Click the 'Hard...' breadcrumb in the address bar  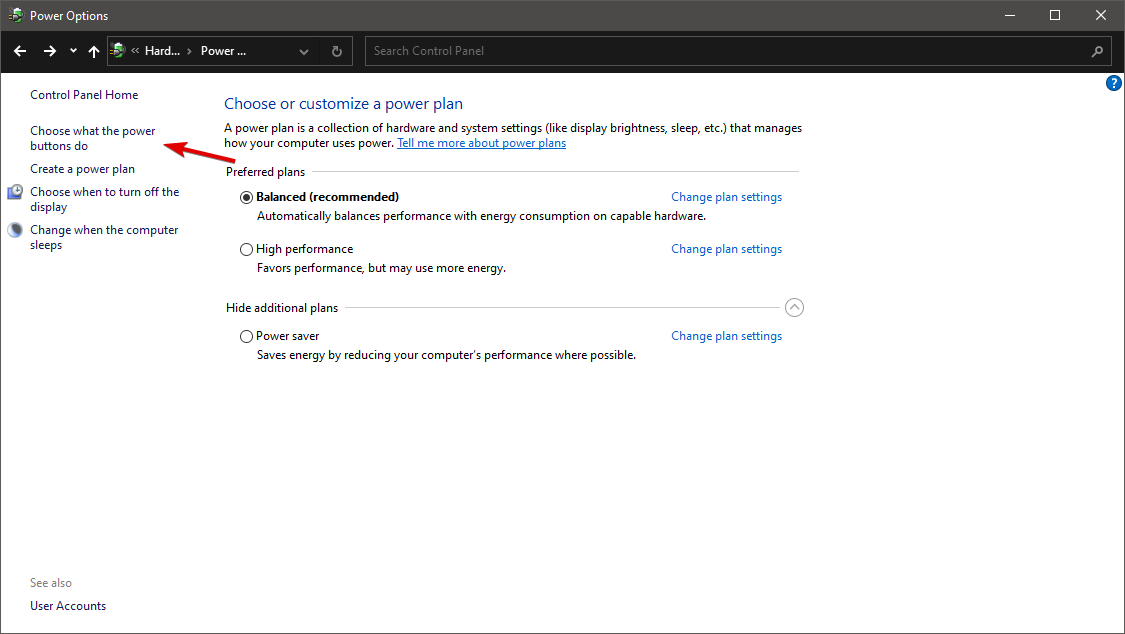pyautogui.click(x=162, y=51)
